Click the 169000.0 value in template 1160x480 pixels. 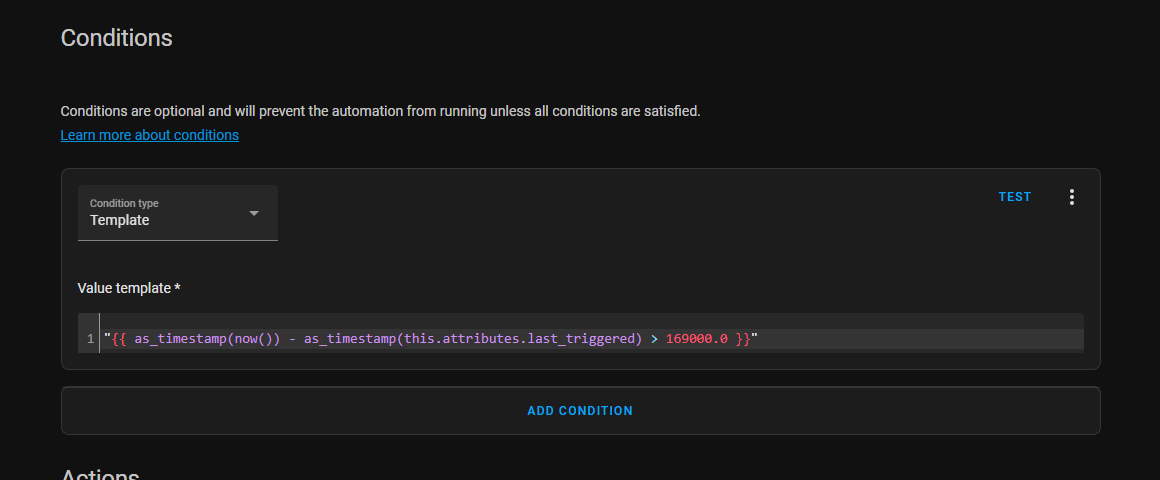pos(697,339)
